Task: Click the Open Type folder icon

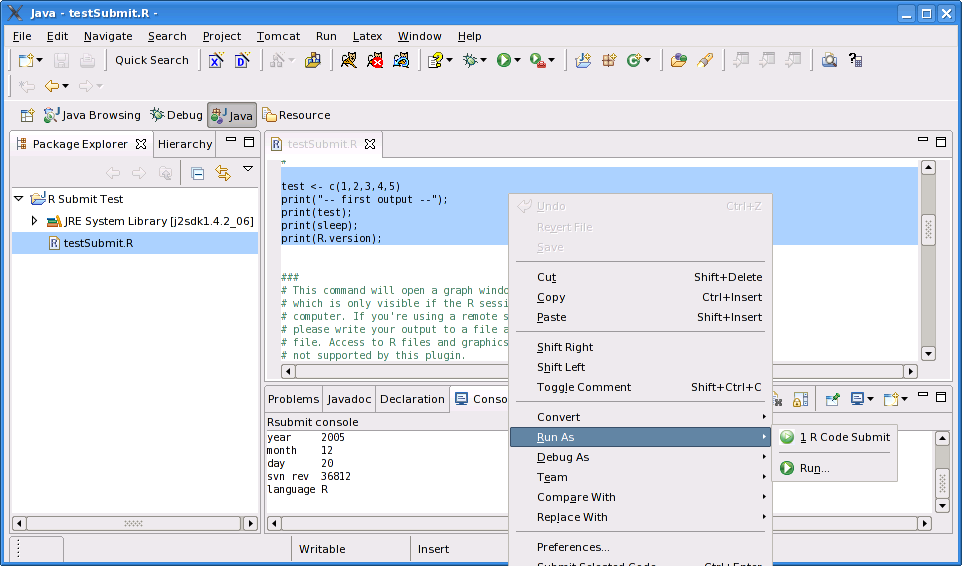Action: pos(679,60)
